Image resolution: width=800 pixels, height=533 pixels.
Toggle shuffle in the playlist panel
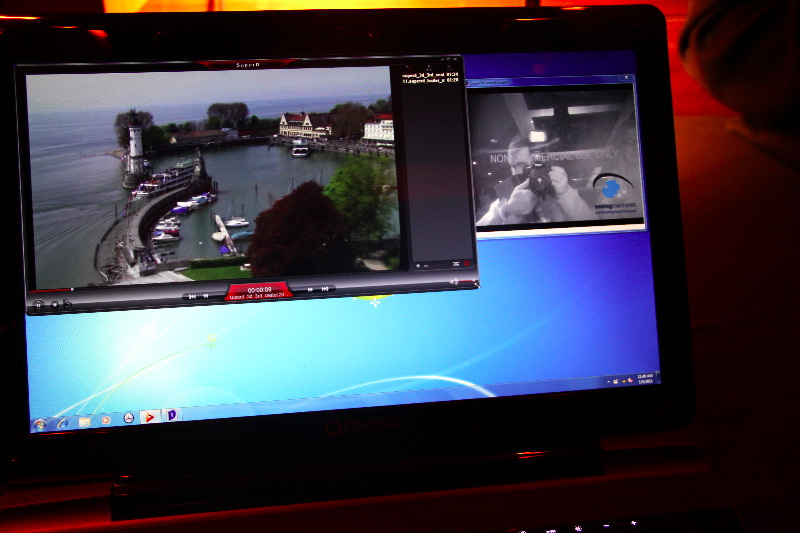[453, 265]
